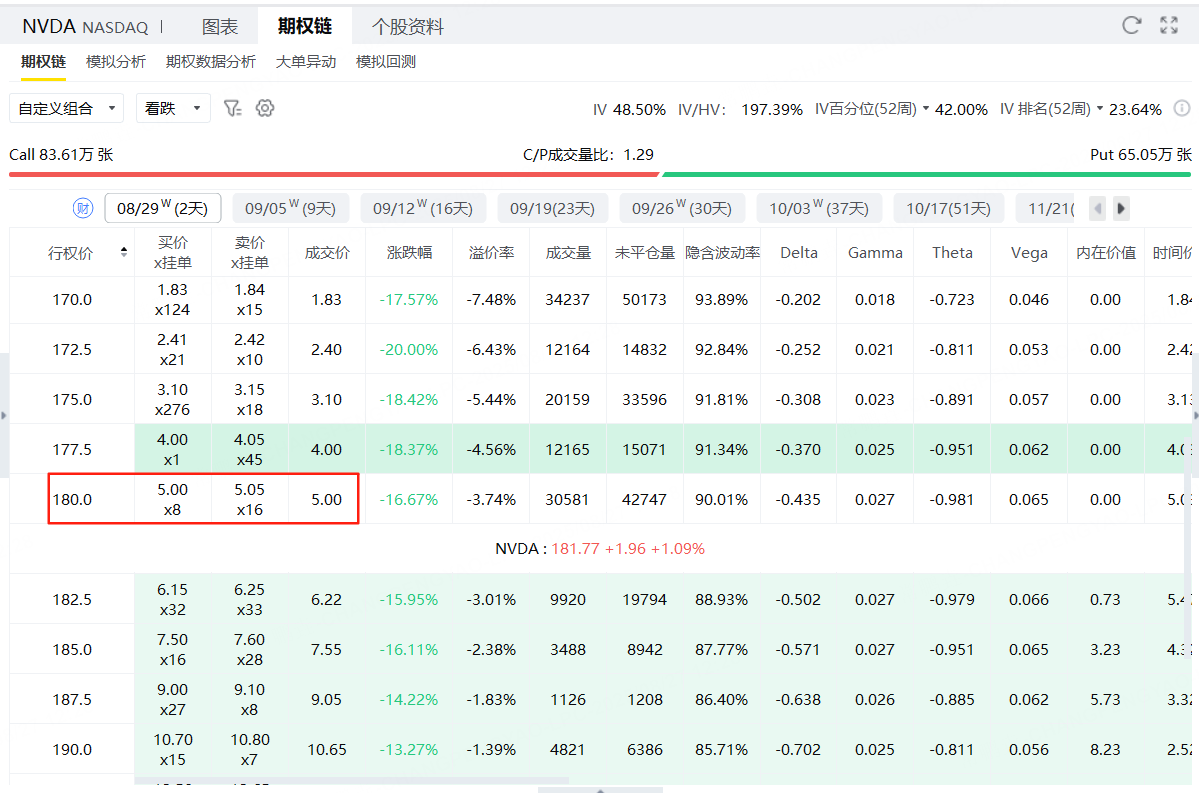Open the option filter funnel icon
The height and width of the screenshot is (793, 1199).
[232, 108]
